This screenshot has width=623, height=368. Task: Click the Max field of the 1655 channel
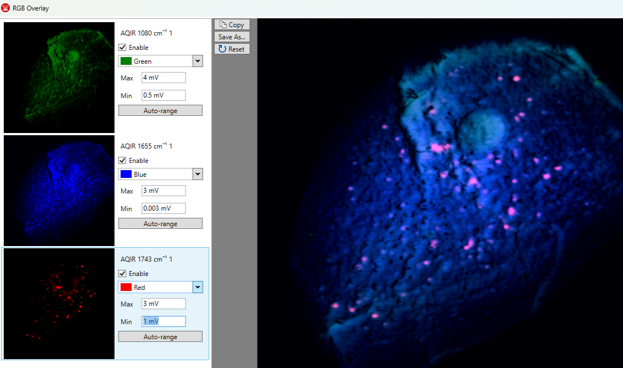(163, 191)
